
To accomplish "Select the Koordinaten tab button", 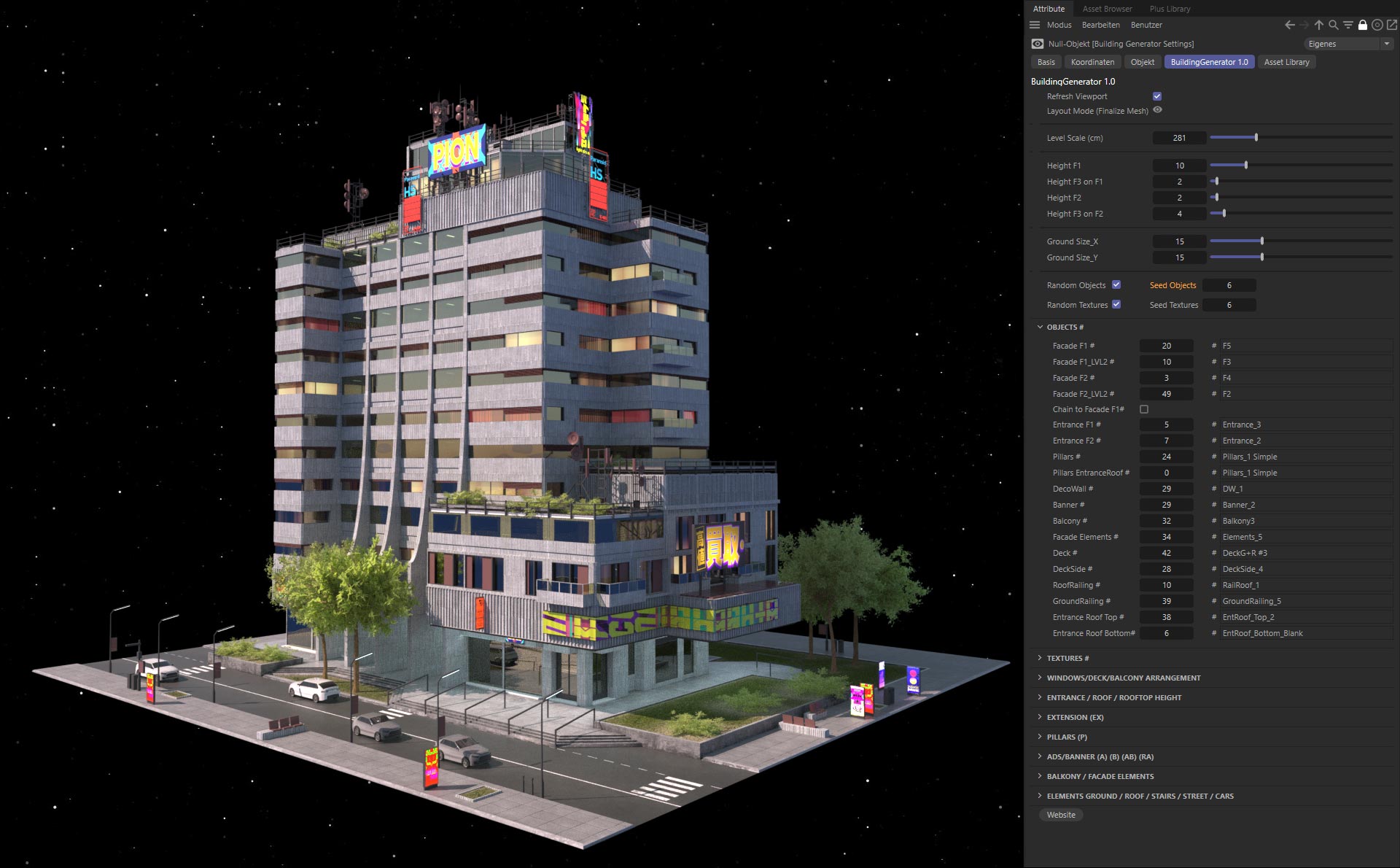I will click(x=1092, y=62).
